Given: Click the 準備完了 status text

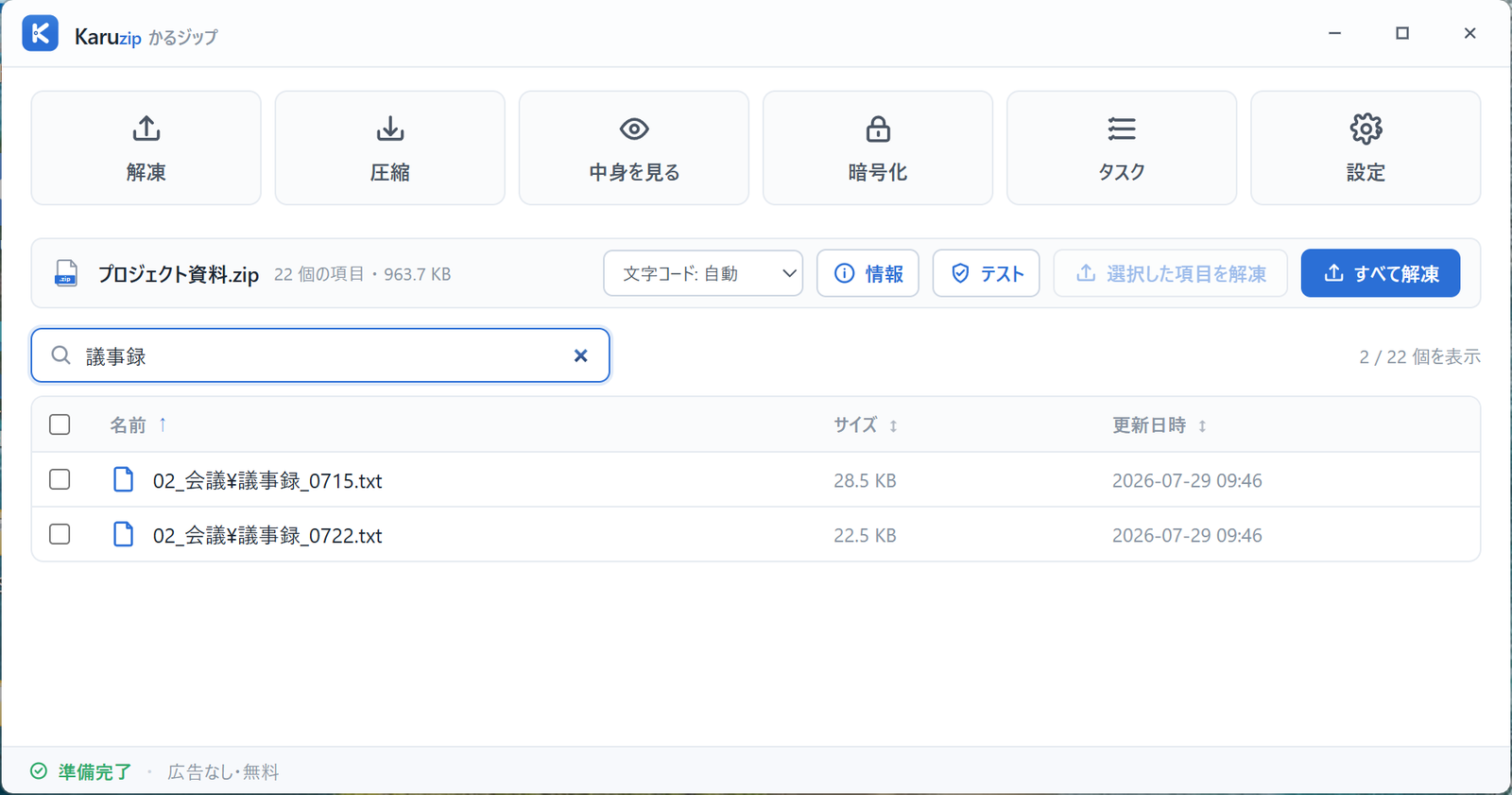Looking at the screenshot, I should 94,771.
